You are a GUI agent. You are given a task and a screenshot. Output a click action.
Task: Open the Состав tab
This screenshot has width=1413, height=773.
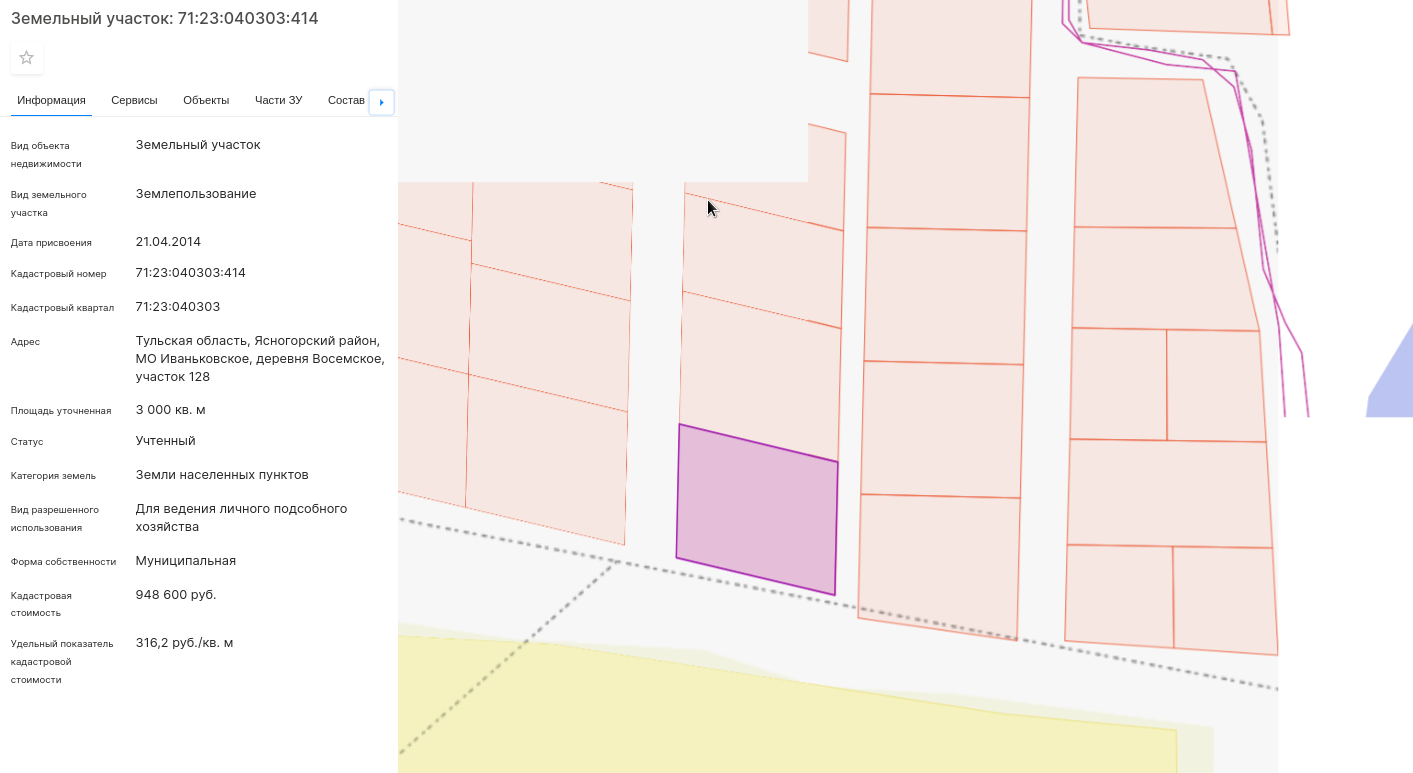(x=346, y=100)
